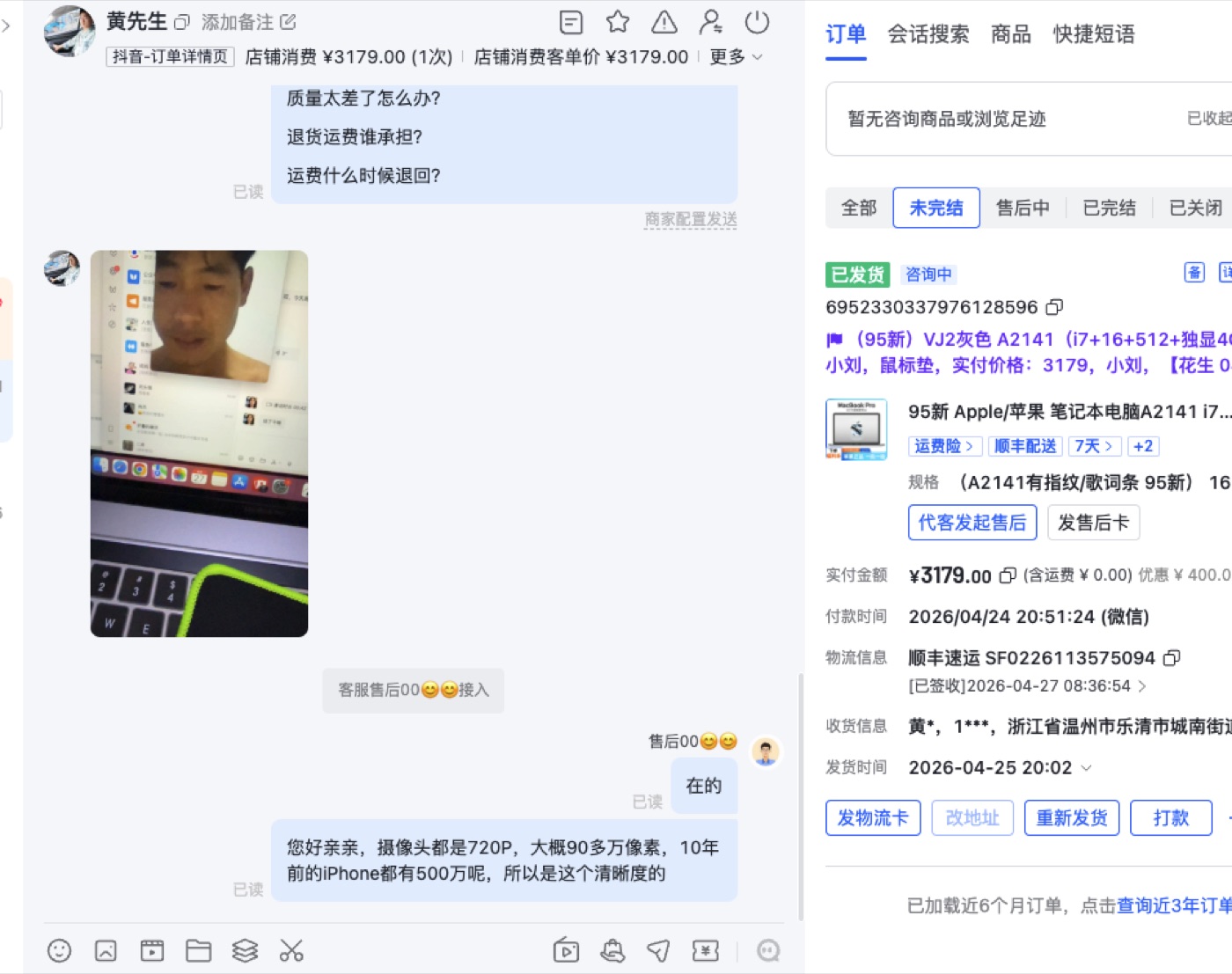The height and width of the screenshot is (974, 1232).
Task: Click the MacBook product thumbnail in the order
Action: 856,429
